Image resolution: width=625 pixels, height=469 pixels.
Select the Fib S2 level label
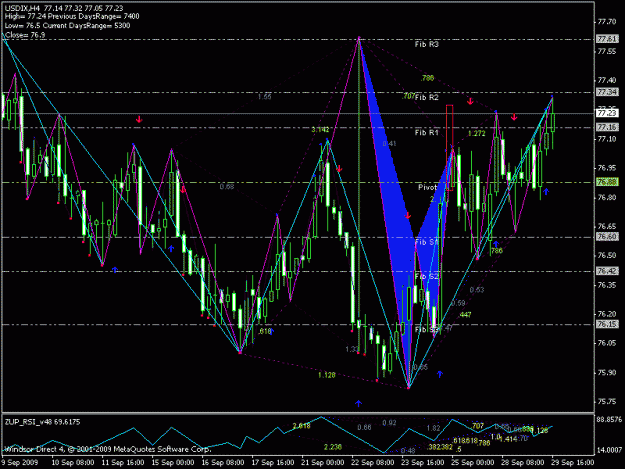point(426,277)
